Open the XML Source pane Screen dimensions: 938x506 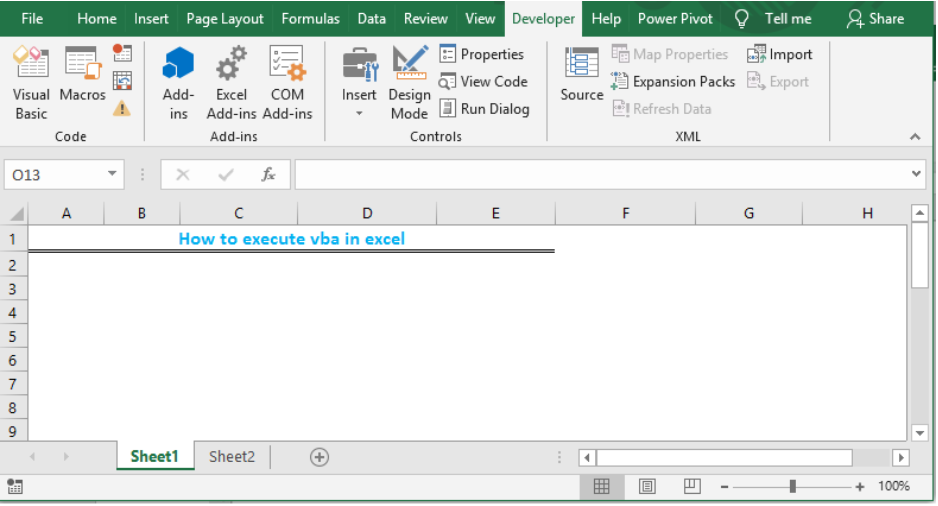(581, 74)
